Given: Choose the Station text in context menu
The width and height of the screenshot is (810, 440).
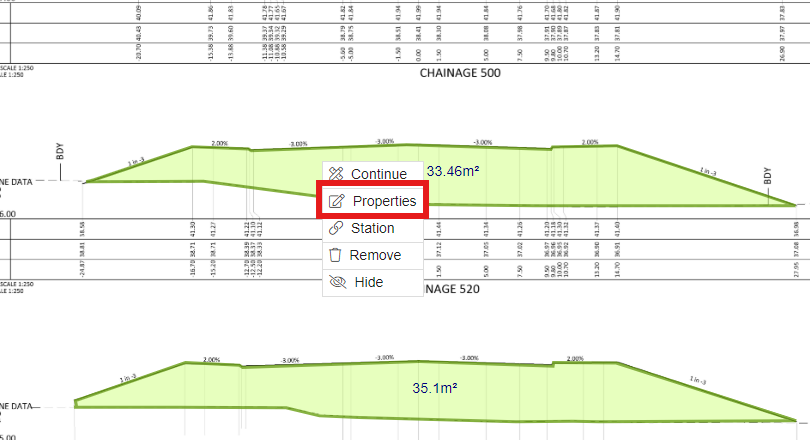Looking at the screenshot, I should (x=372, y=228).
